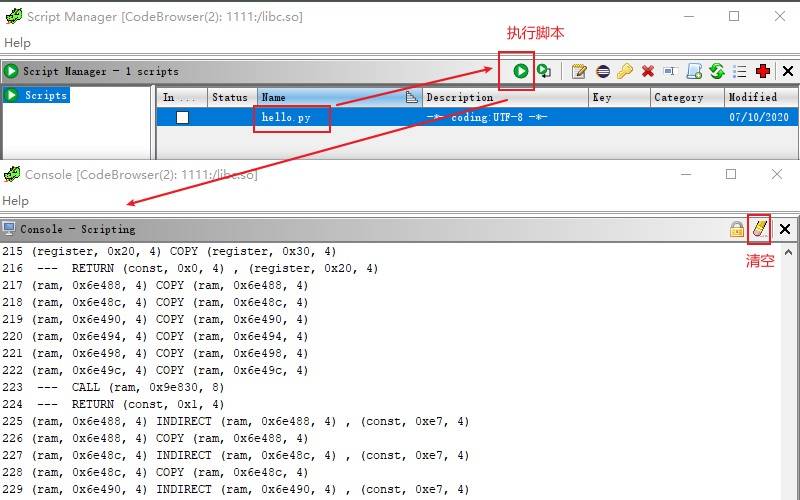Select the Scripts category tree node
Screen dimensions: 800x500
click(x=36, y=95)
